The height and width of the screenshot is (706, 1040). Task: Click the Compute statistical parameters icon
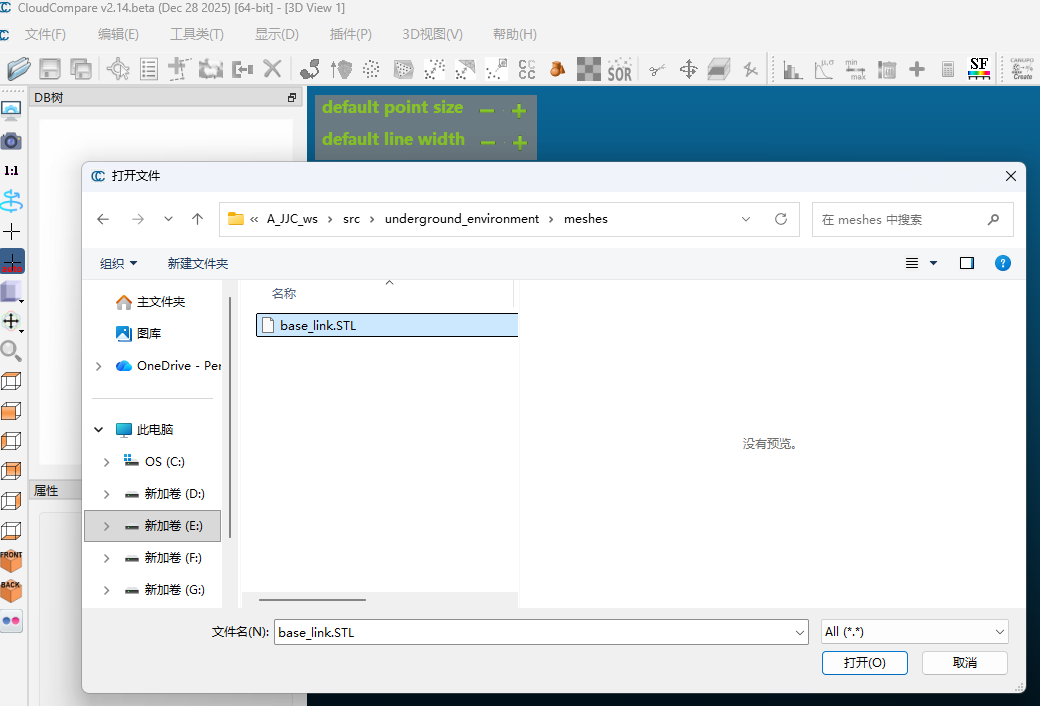(824, 69)
